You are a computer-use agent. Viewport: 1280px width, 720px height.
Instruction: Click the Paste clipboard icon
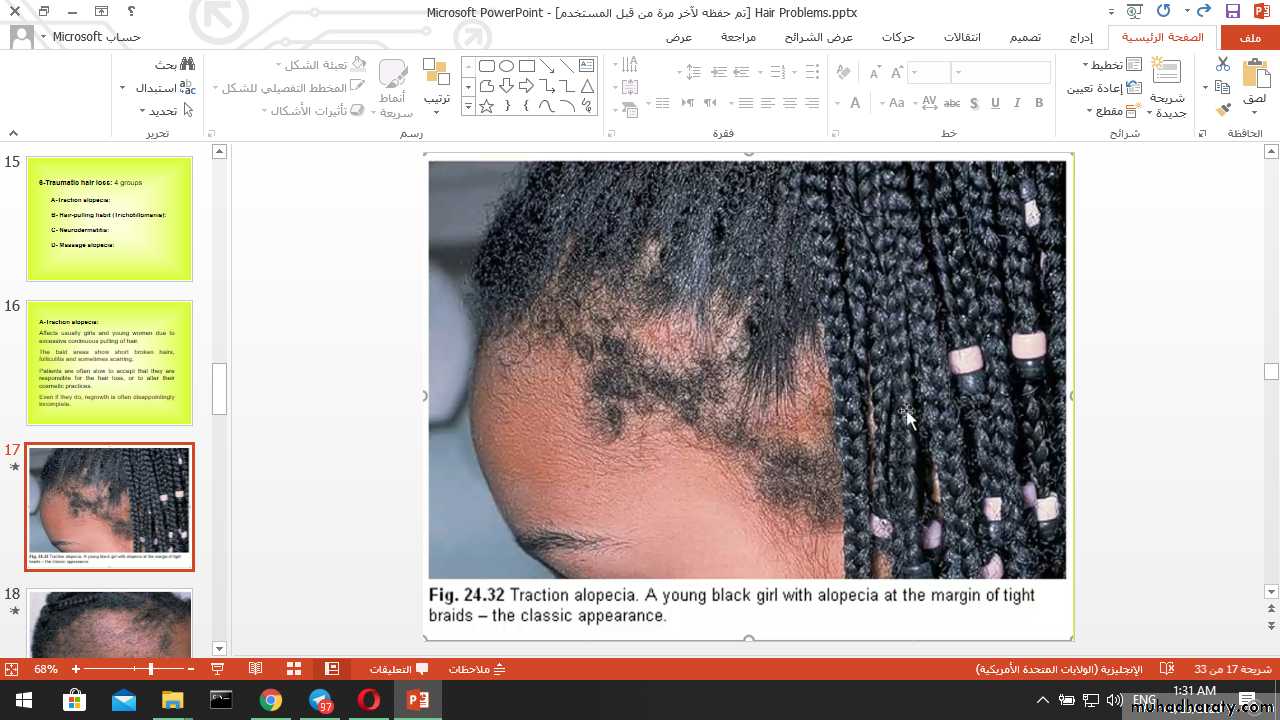1255,76
